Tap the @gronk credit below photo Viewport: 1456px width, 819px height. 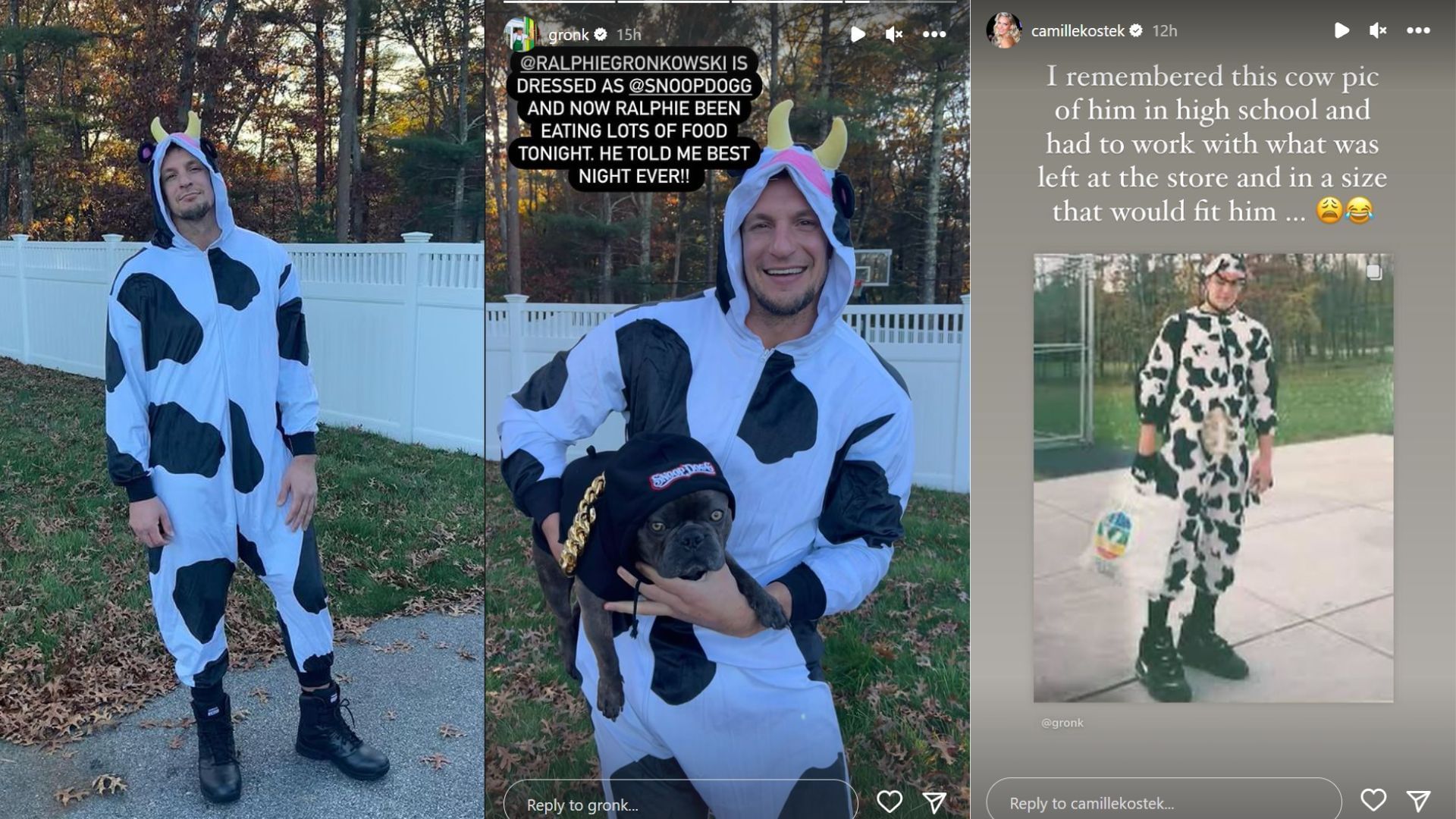(1062, 723)
